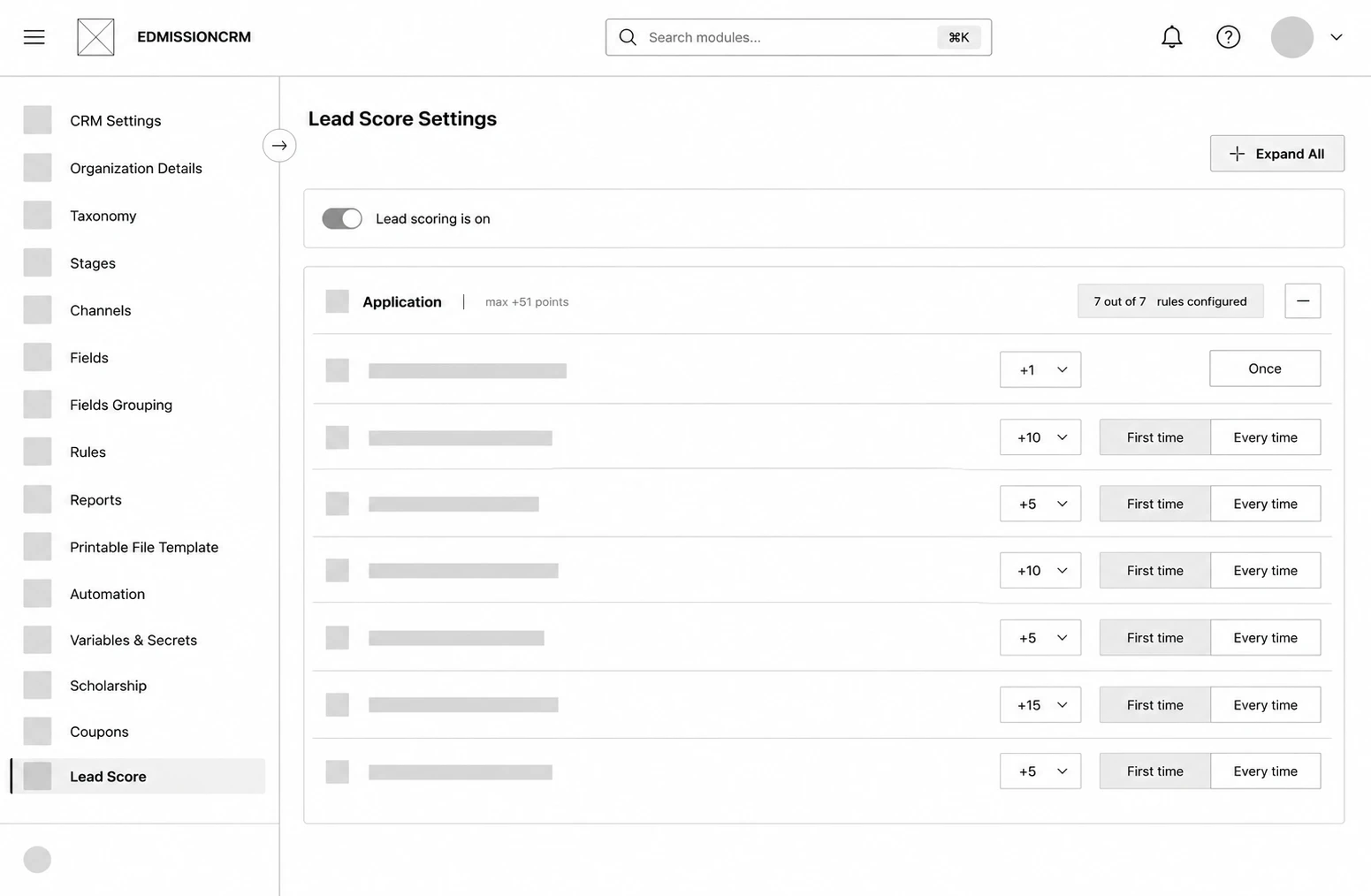Click the Once button
This screenshot has height=896, width=1371.
click(1265, 368)
